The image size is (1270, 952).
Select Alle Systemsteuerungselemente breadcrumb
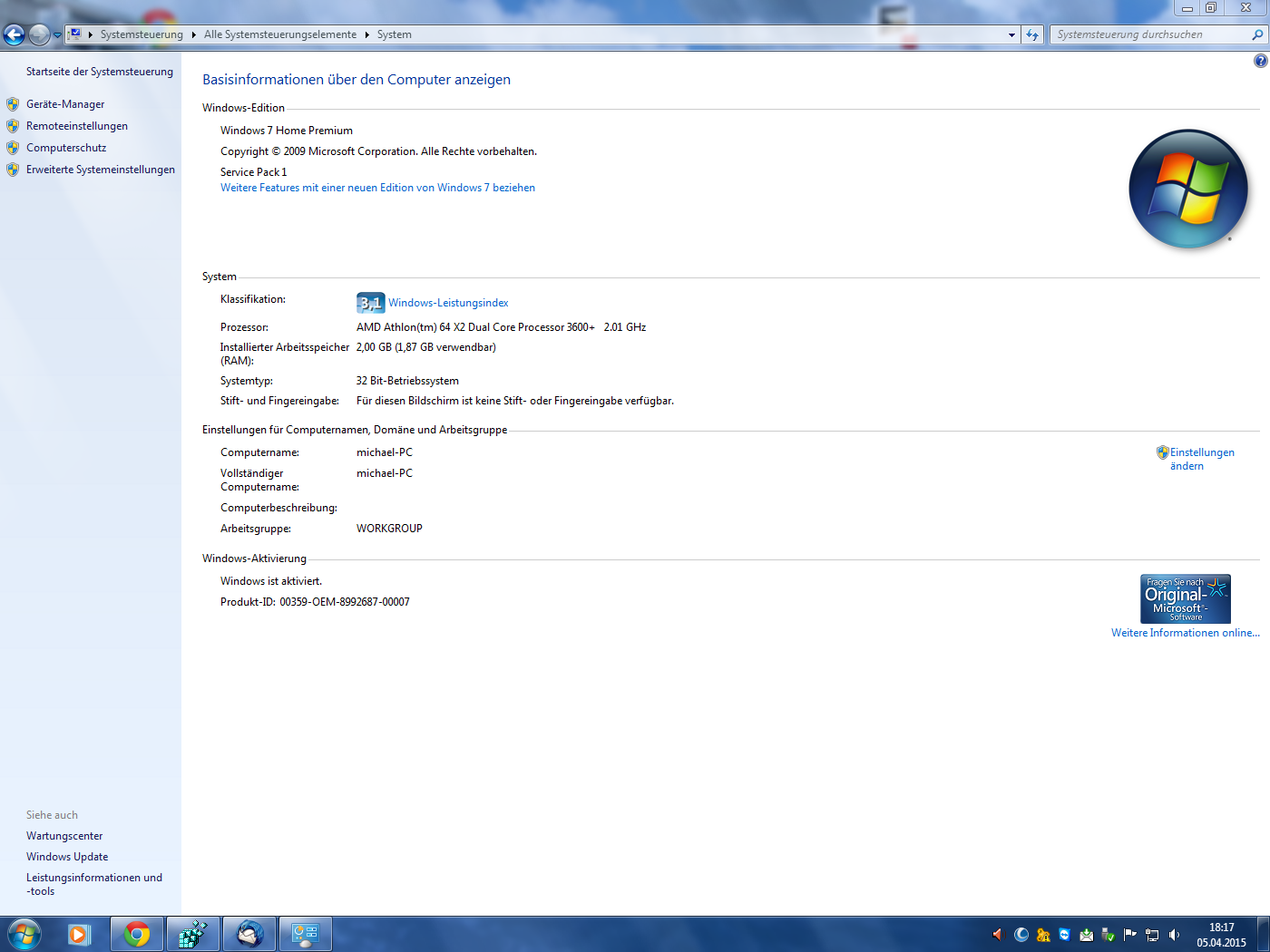click(x=280, y=34)
